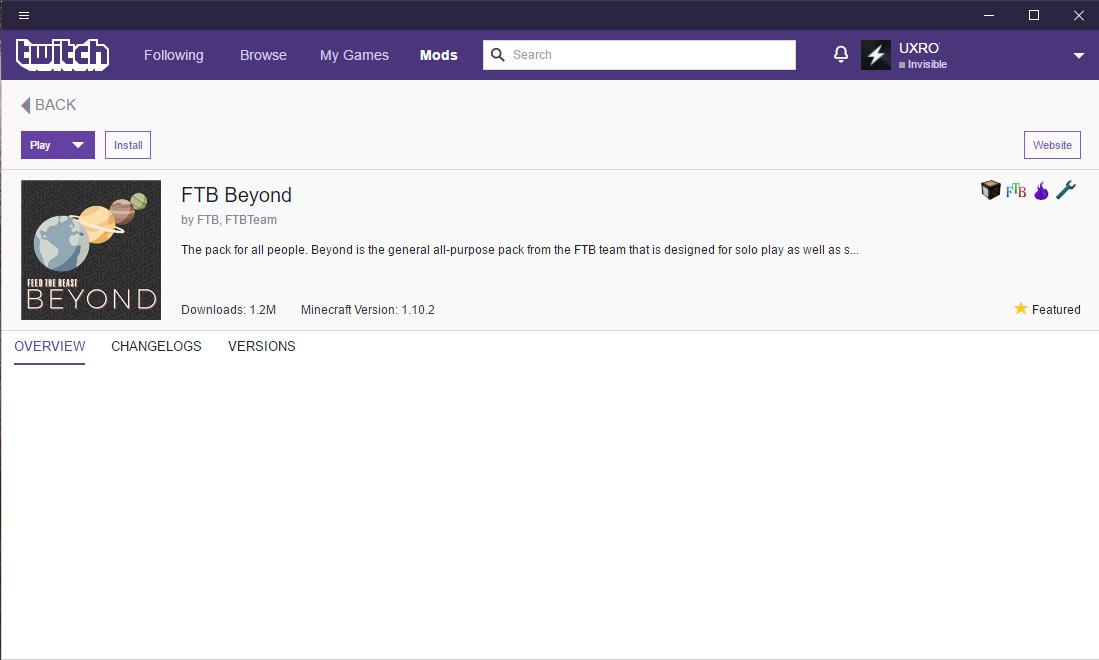Open the Browse section
This screenshot has height=660, width=1099.
point(264,55)
